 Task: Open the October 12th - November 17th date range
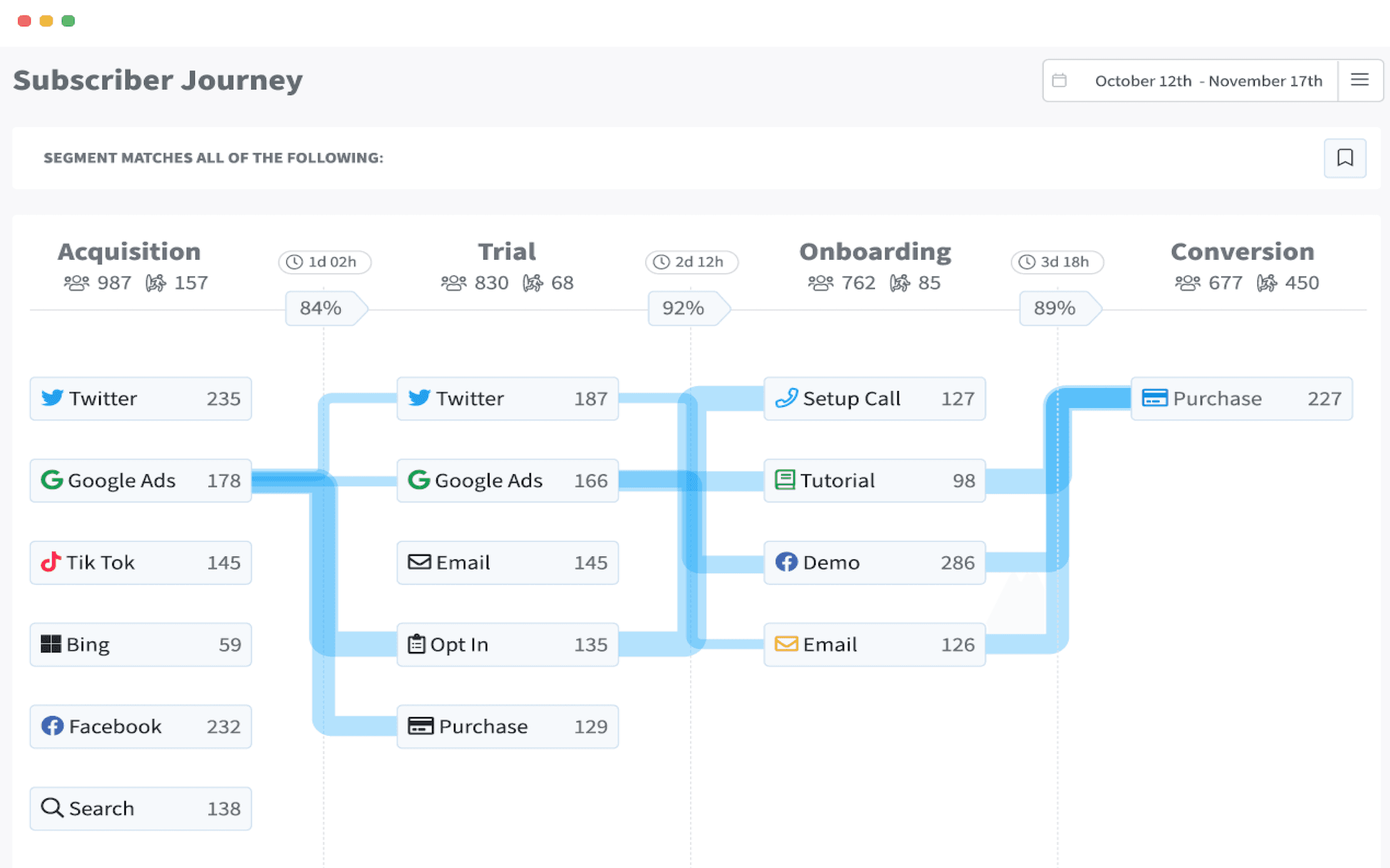click(x=1208, y=81)
